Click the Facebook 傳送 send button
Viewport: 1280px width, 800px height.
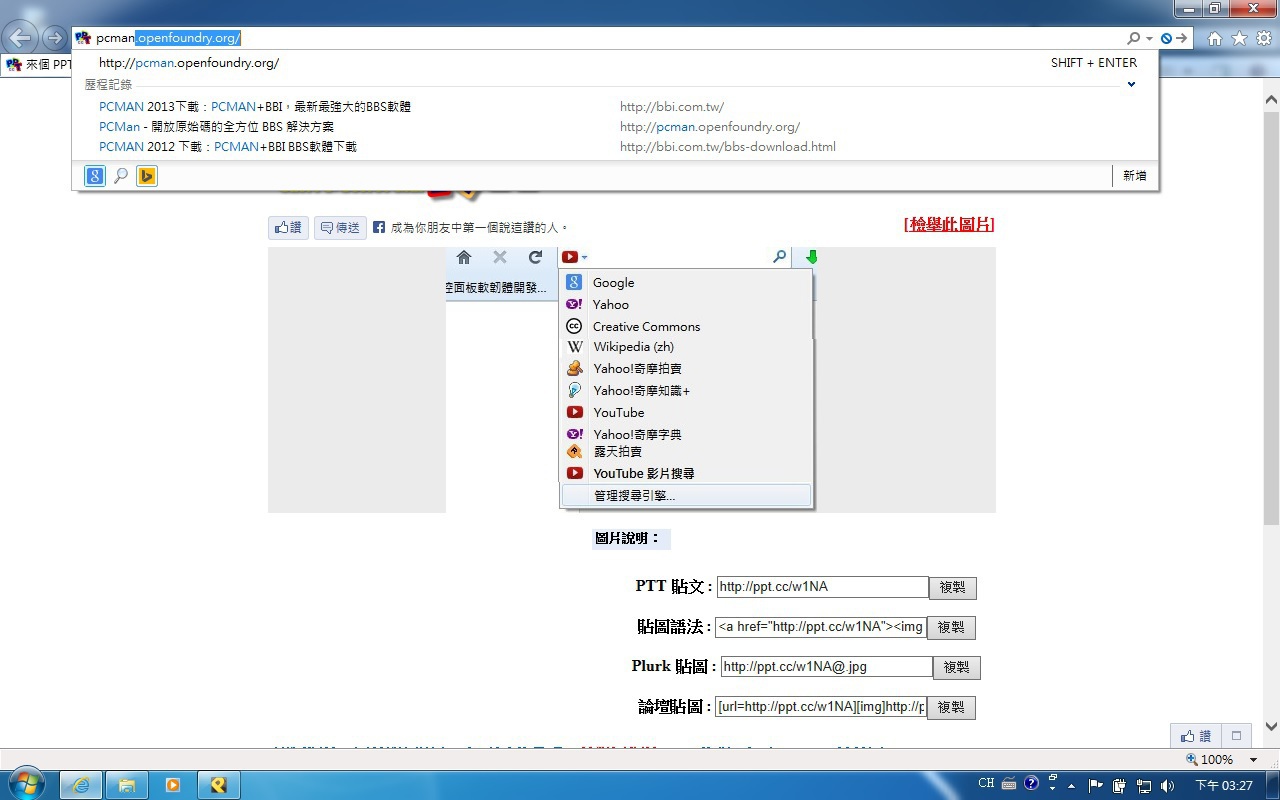click(341, 228)
